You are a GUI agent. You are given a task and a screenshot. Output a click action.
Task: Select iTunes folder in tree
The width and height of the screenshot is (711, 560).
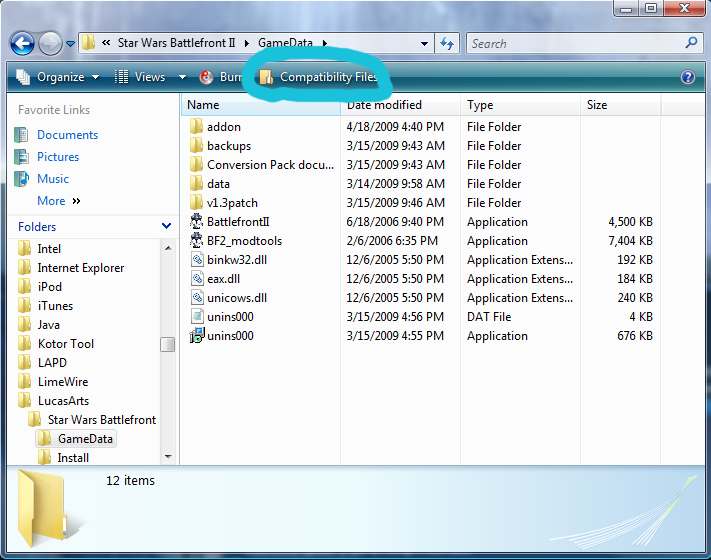[55, 306]
